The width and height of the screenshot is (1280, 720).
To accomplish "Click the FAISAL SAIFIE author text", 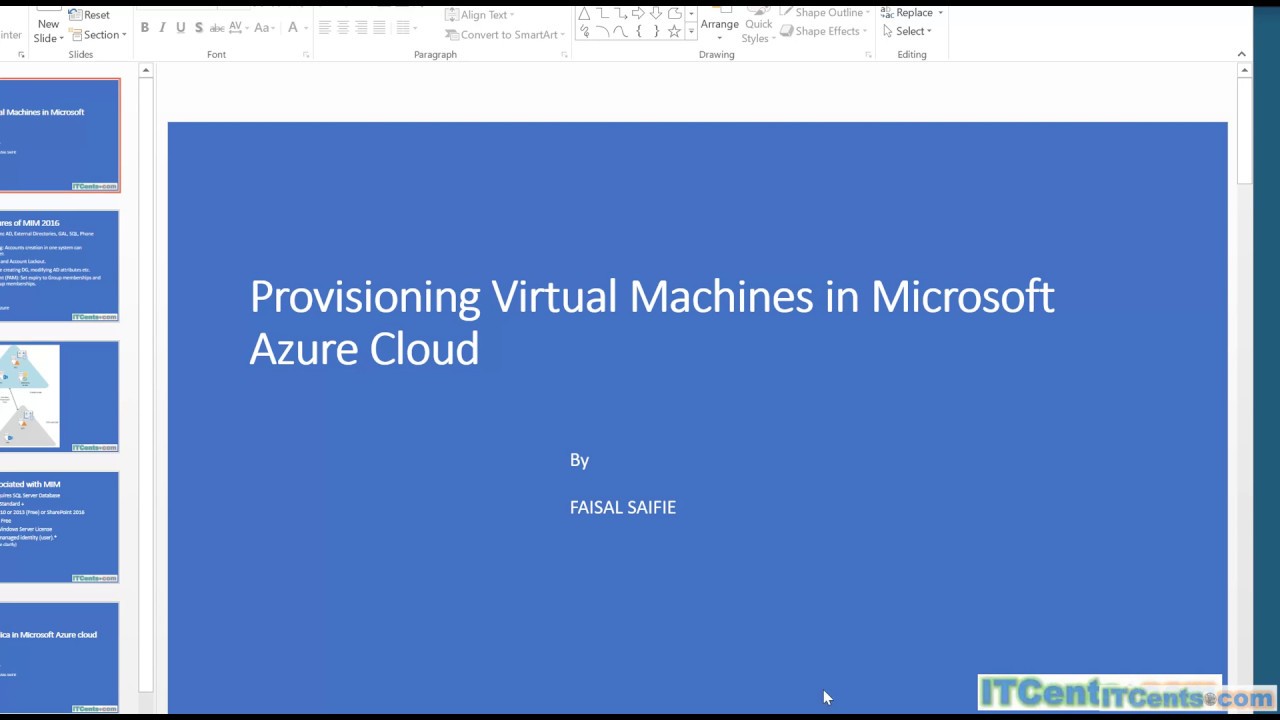I will [x=622, y=507].
